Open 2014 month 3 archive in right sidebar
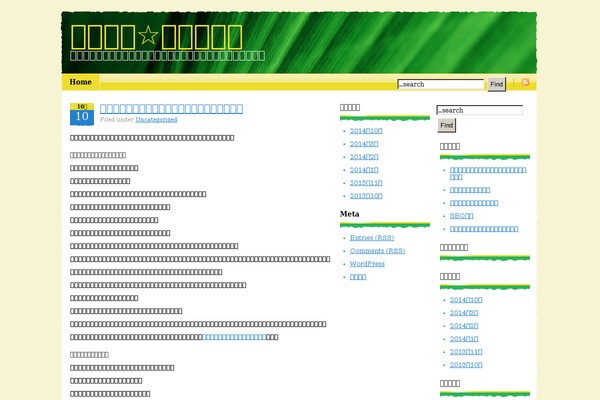 464,313
